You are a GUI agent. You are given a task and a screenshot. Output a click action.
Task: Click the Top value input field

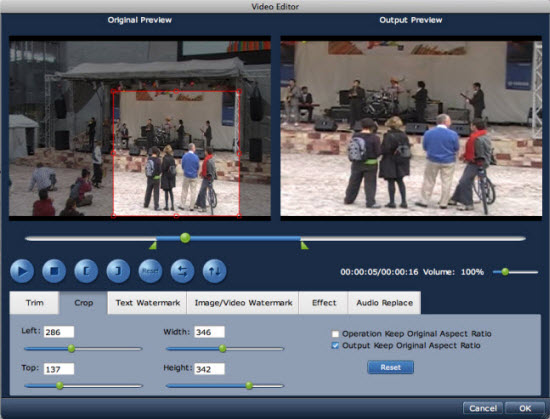(x=59, y=369)
